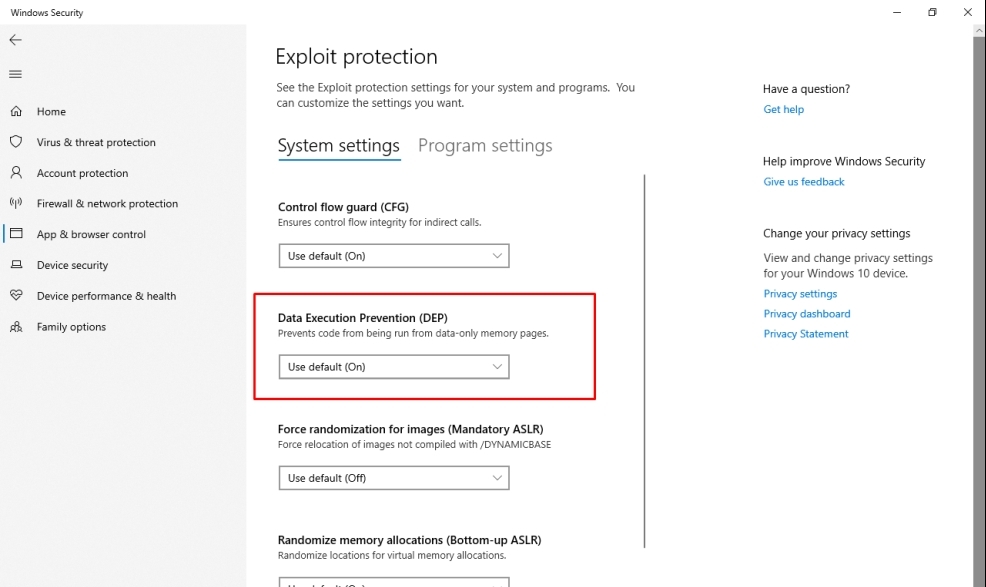Click the Device security laptop icon
Image resolution: width=986 pixels, height=587 pixels.
16,265
